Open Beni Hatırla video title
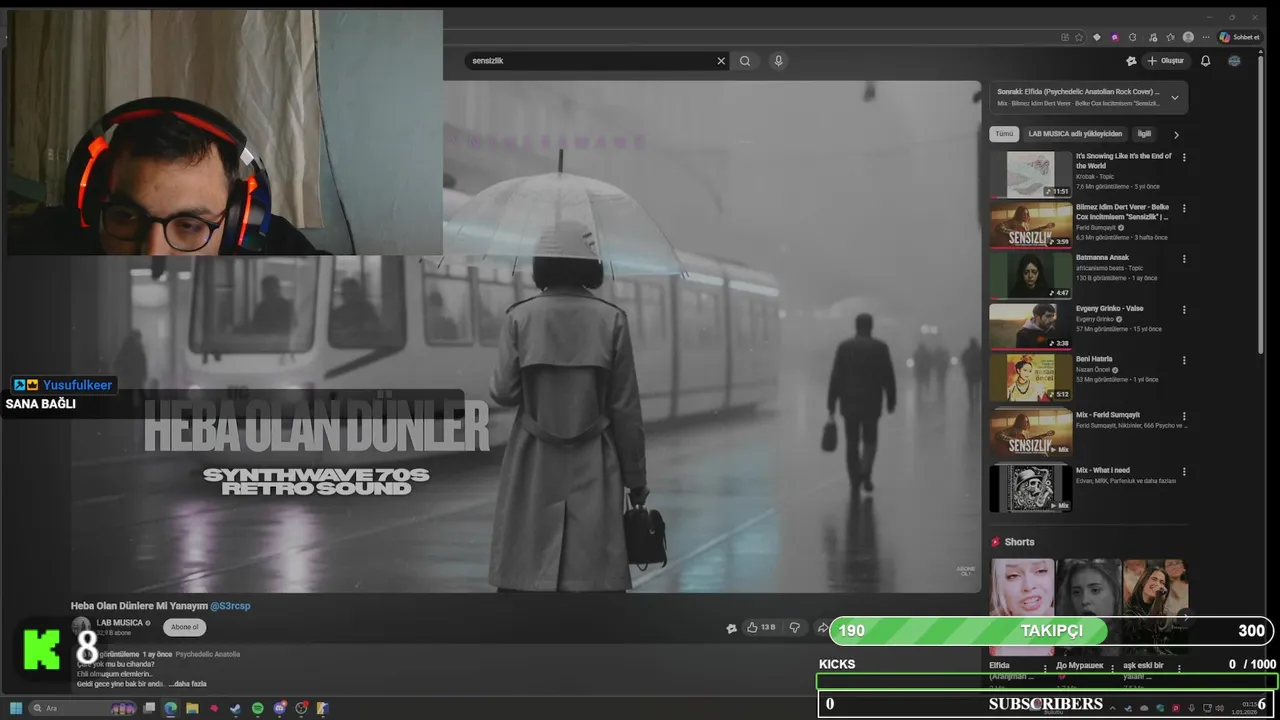Screen dimensions: 1280x720 click(x=1094, y=358)
